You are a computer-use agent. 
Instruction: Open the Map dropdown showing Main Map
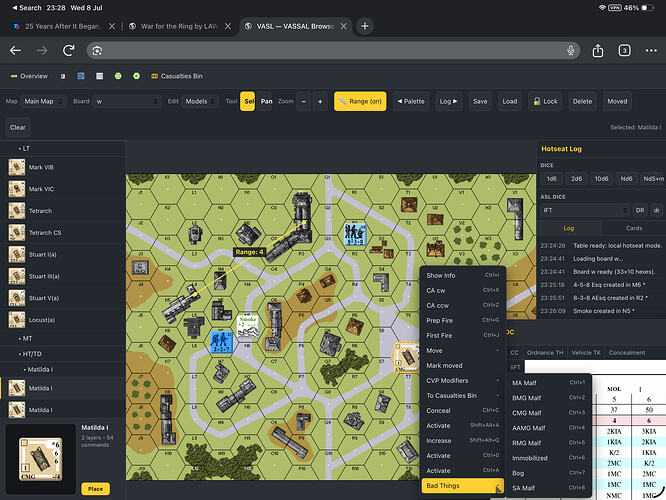pos(43,101)
